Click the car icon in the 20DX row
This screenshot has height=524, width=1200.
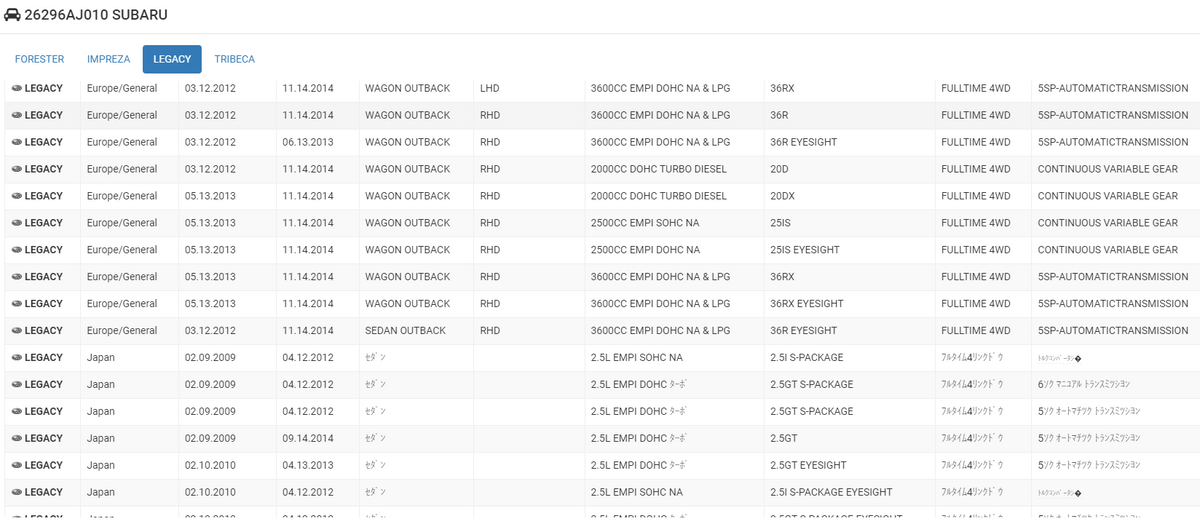(17, 196)
